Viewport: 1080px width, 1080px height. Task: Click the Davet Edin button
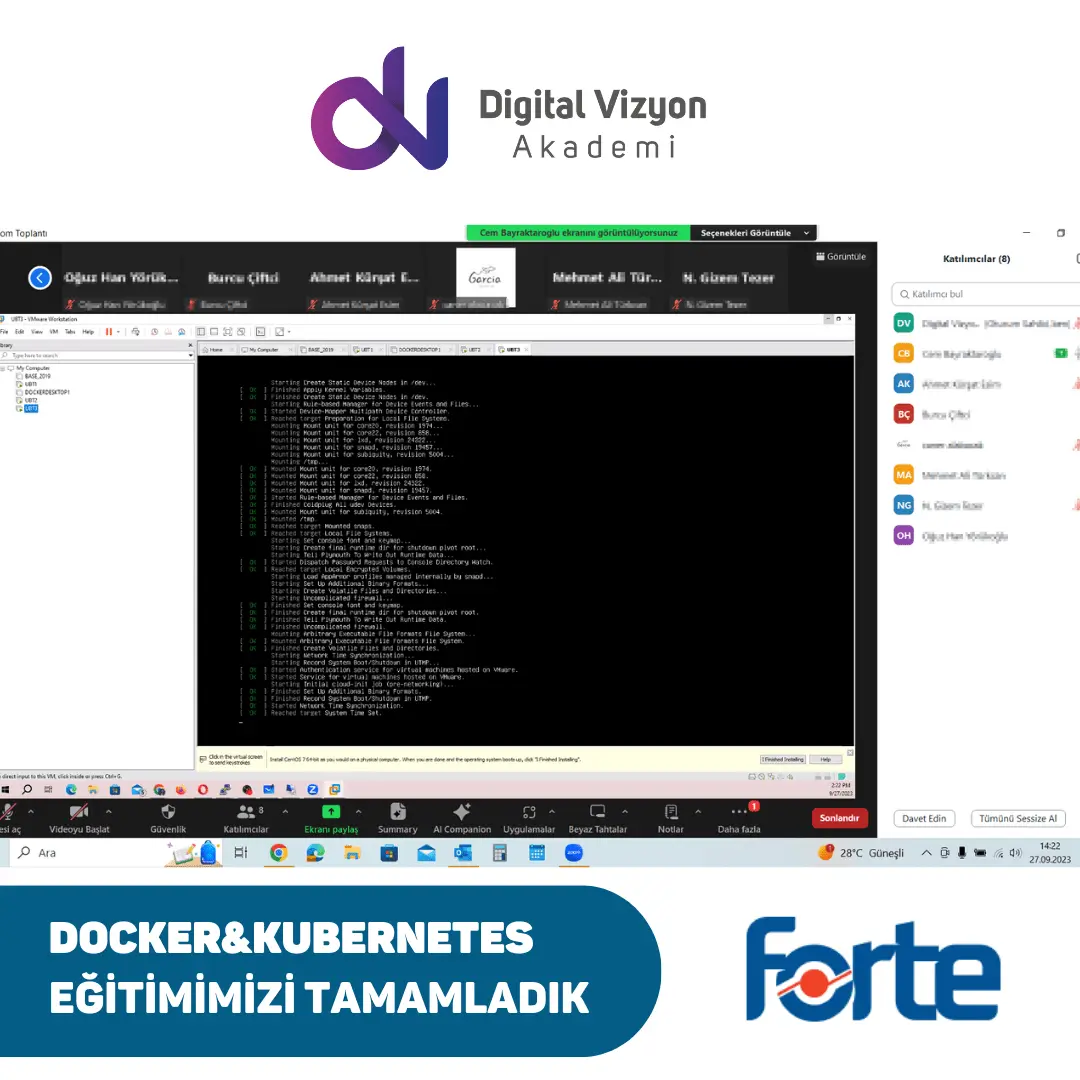tap(924, 818)
